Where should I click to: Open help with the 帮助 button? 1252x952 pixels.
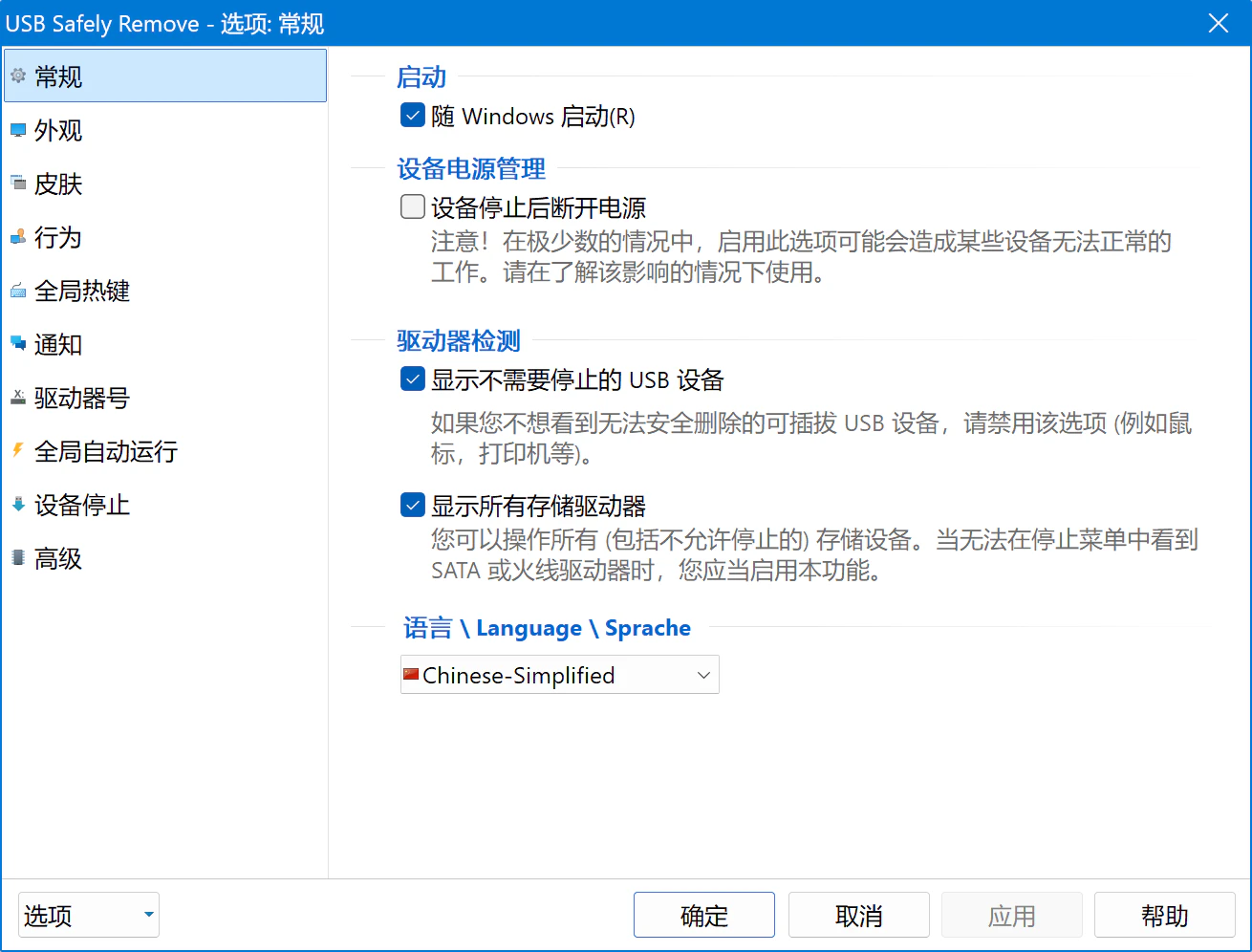(x=1165, y=916)
